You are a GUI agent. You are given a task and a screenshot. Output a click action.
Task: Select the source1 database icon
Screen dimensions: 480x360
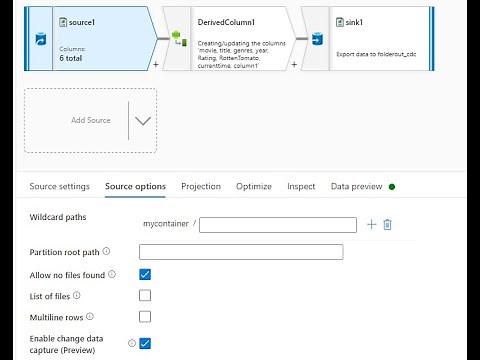pos(41,39)
